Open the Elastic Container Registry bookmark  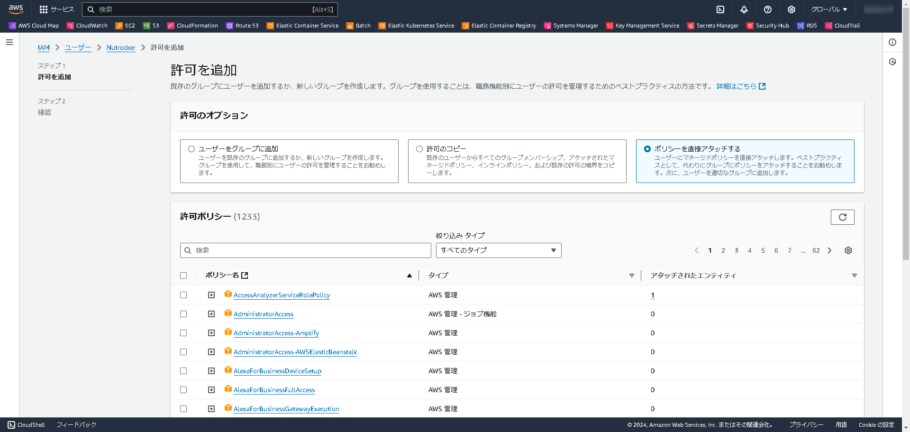click(499, 26)
